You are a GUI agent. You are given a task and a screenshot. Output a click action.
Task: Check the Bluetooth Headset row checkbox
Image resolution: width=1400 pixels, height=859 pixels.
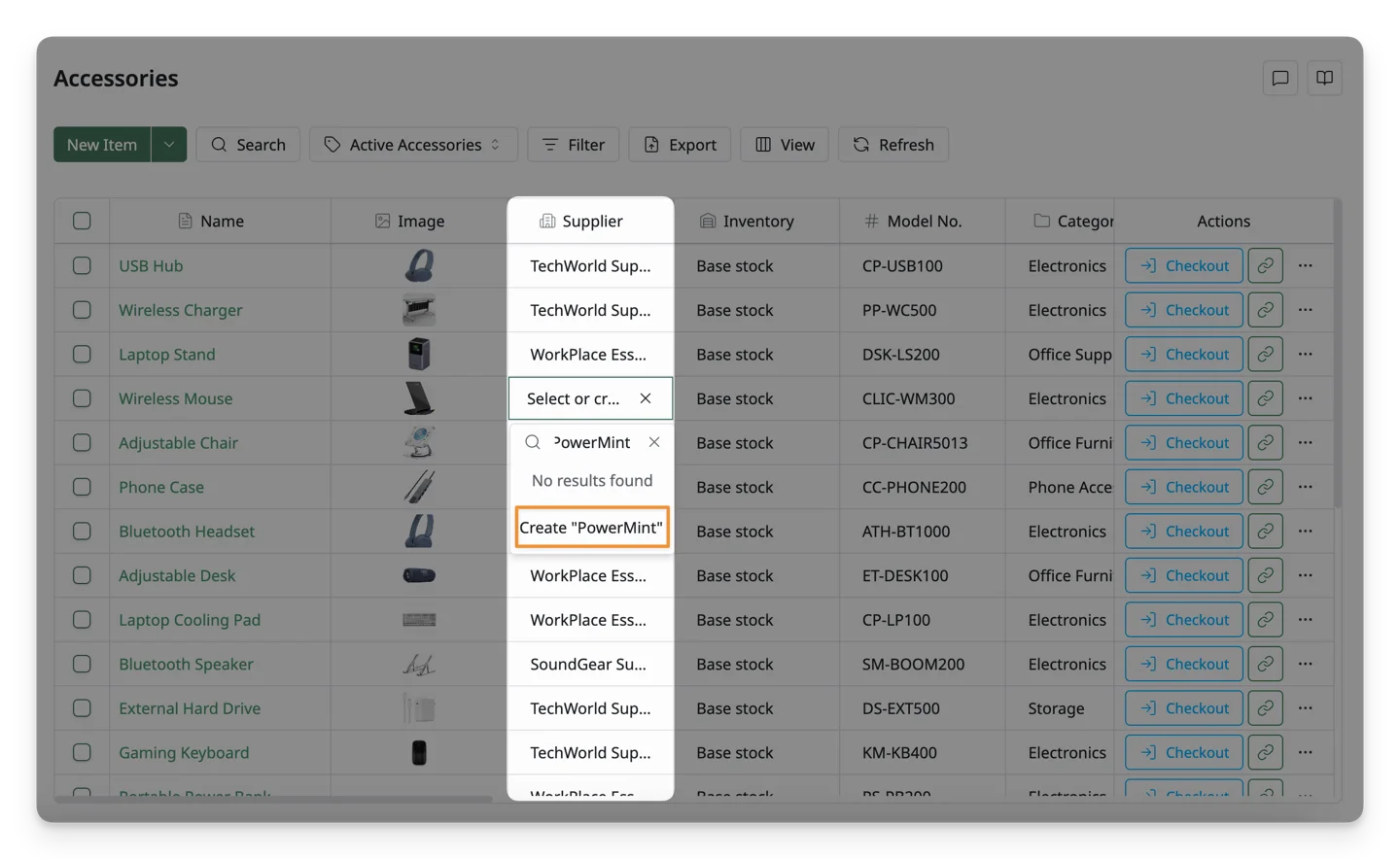pyautogui.click(x=82, y=532)
